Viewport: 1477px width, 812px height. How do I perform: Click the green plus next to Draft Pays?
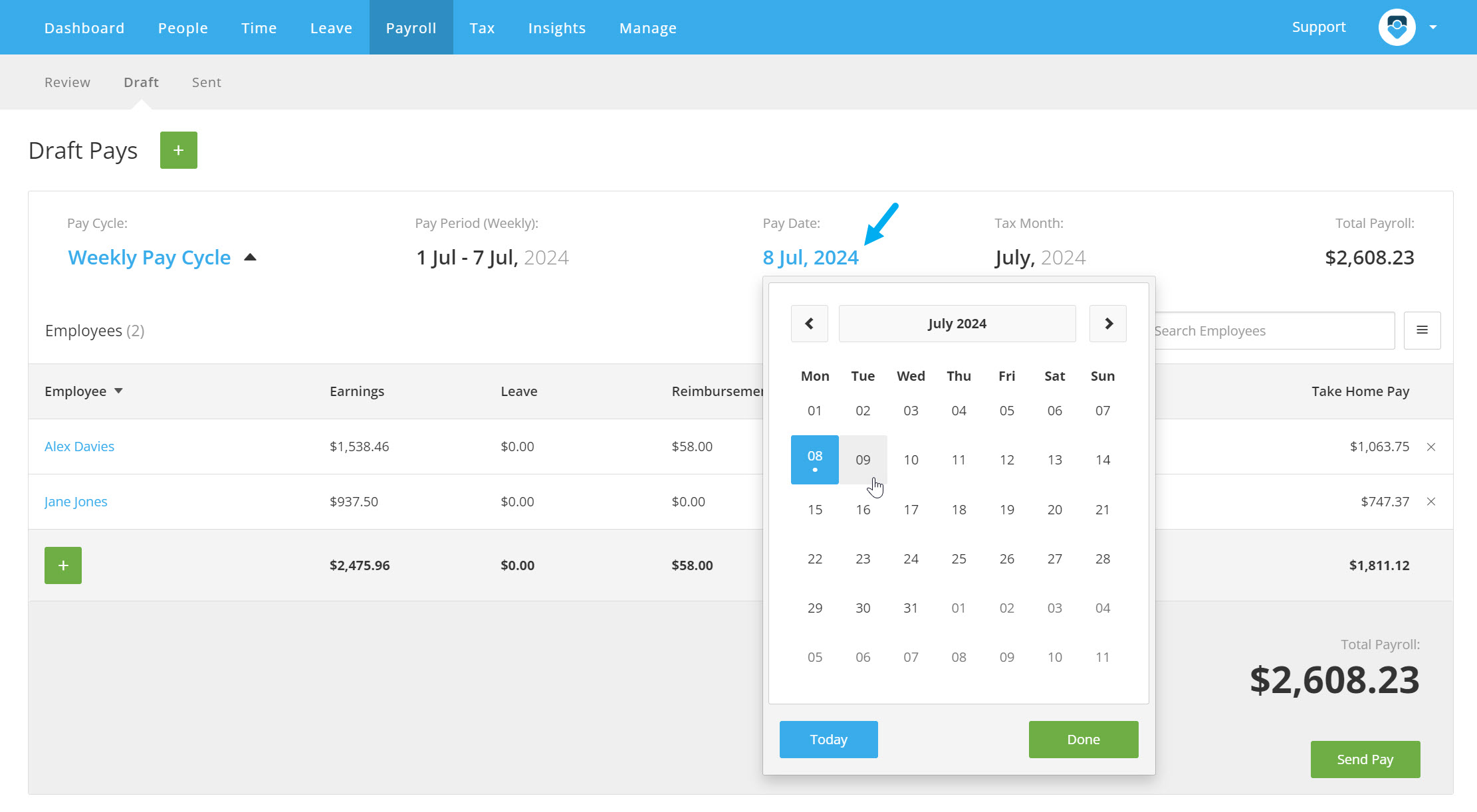(178, 150)
